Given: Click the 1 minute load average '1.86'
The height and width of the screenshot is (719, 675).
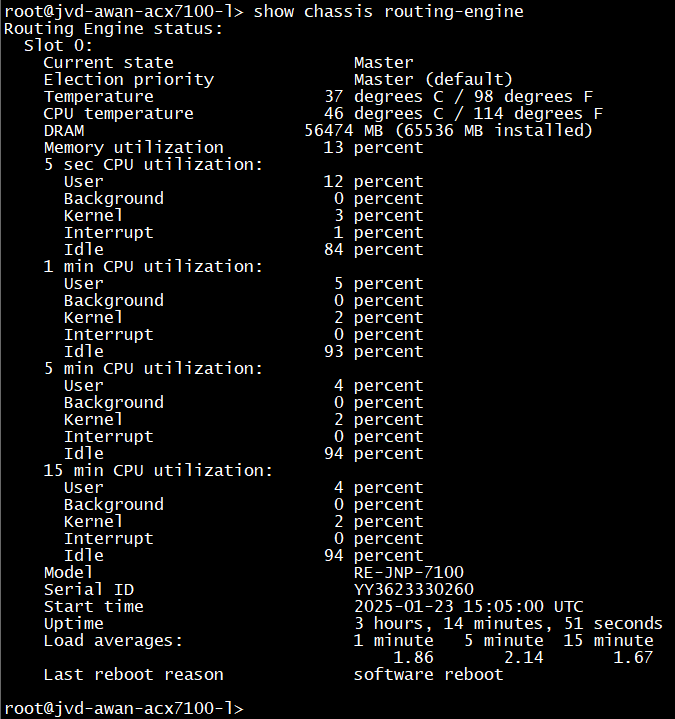Looking at the screenshot, I should coord(413,657).
